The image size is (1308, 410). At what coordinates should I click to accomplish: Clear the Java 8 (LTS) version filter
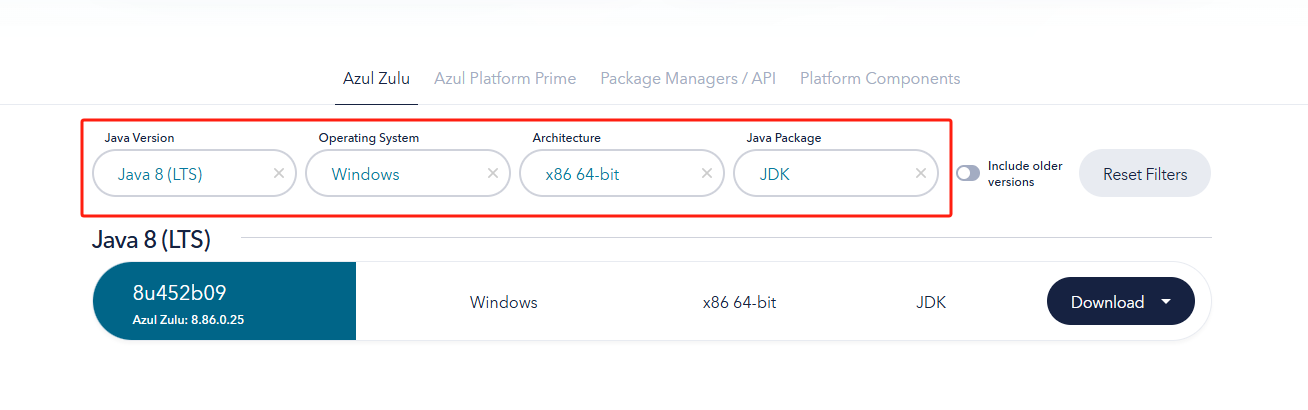(x=279, y=173)
